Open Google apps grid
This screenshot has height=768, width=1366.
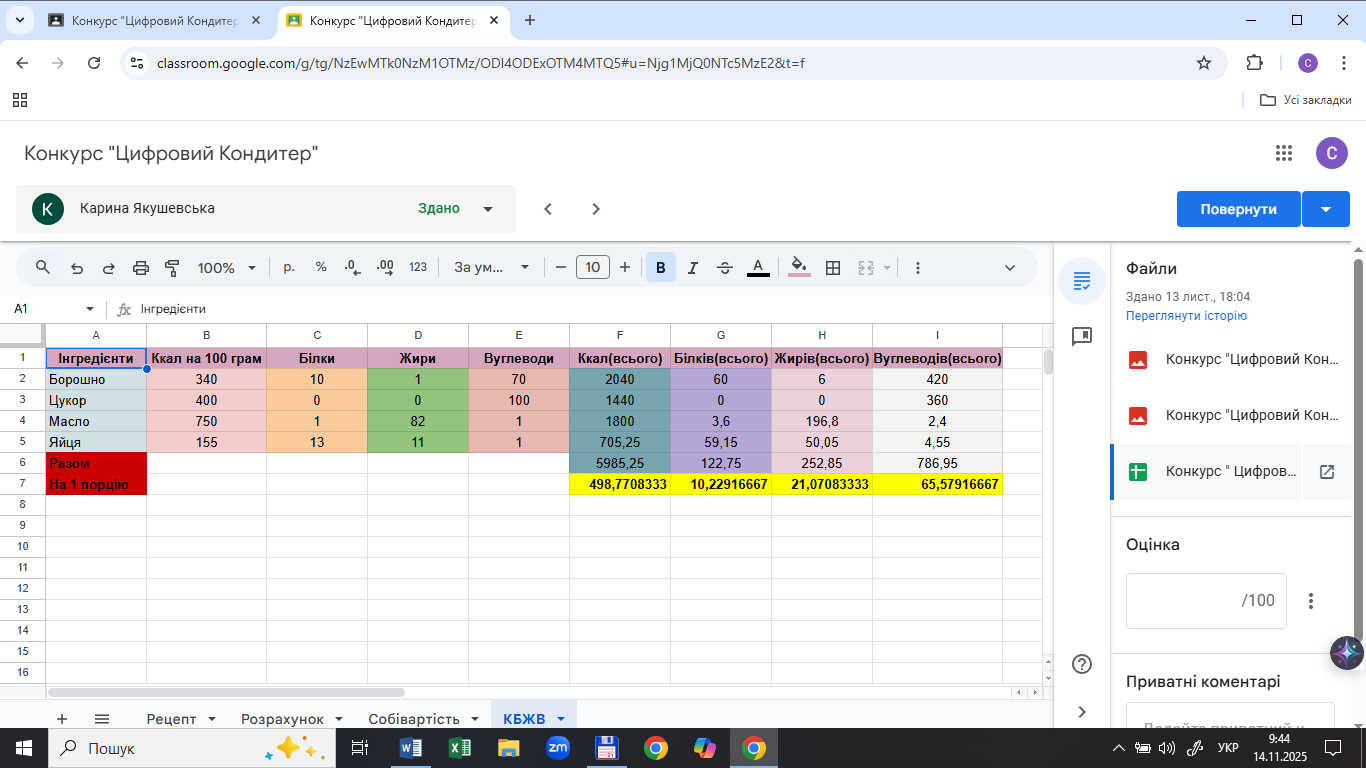1284,153
